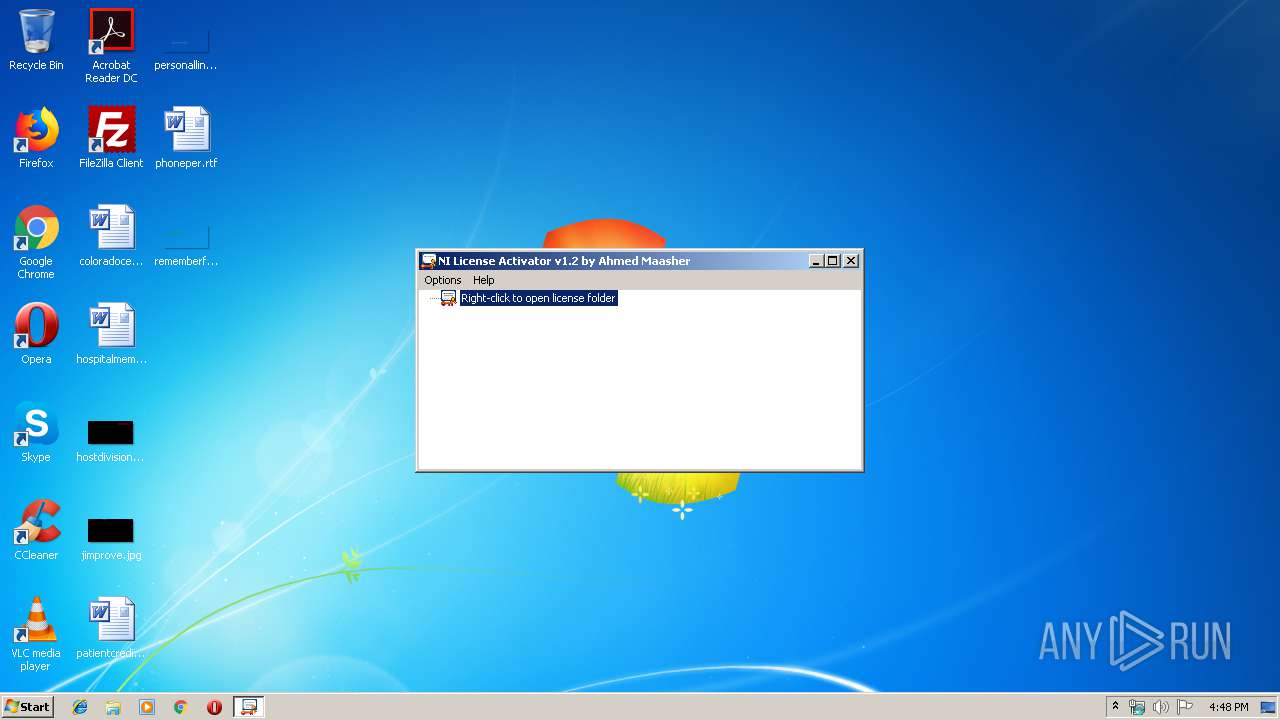The image size is (1280, 720).
Task: Select the VLC media player shortcut
Action: click(36, 634)
